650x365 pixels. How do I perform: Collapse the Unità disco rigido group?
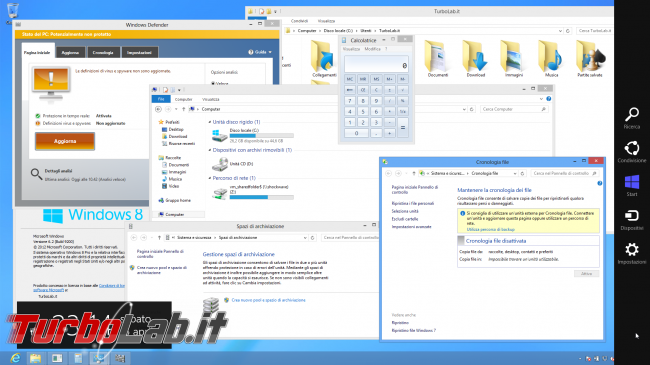tap(210, 122)
